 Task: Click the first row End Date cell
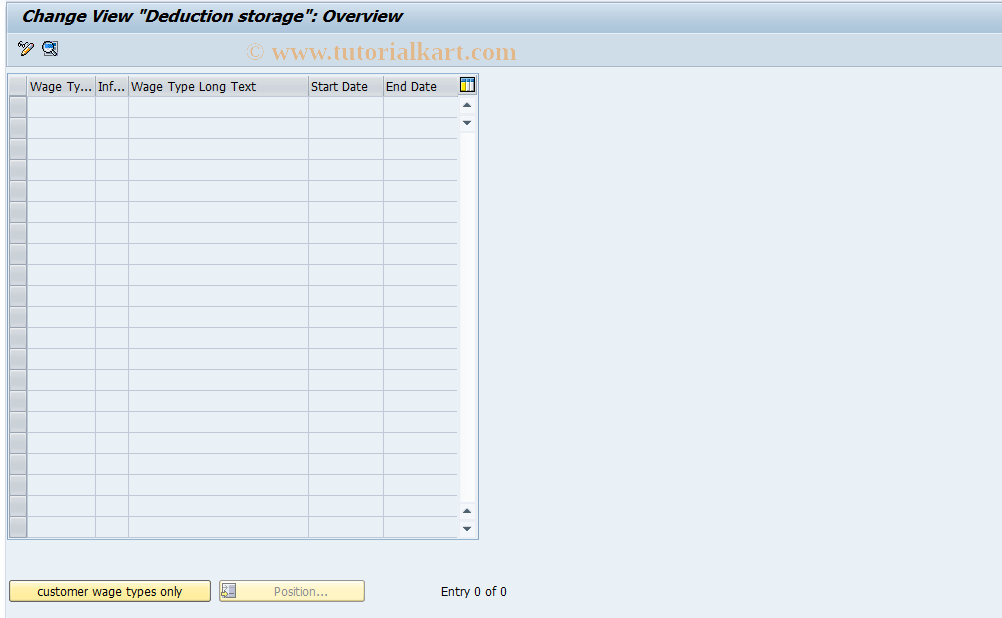420,107
